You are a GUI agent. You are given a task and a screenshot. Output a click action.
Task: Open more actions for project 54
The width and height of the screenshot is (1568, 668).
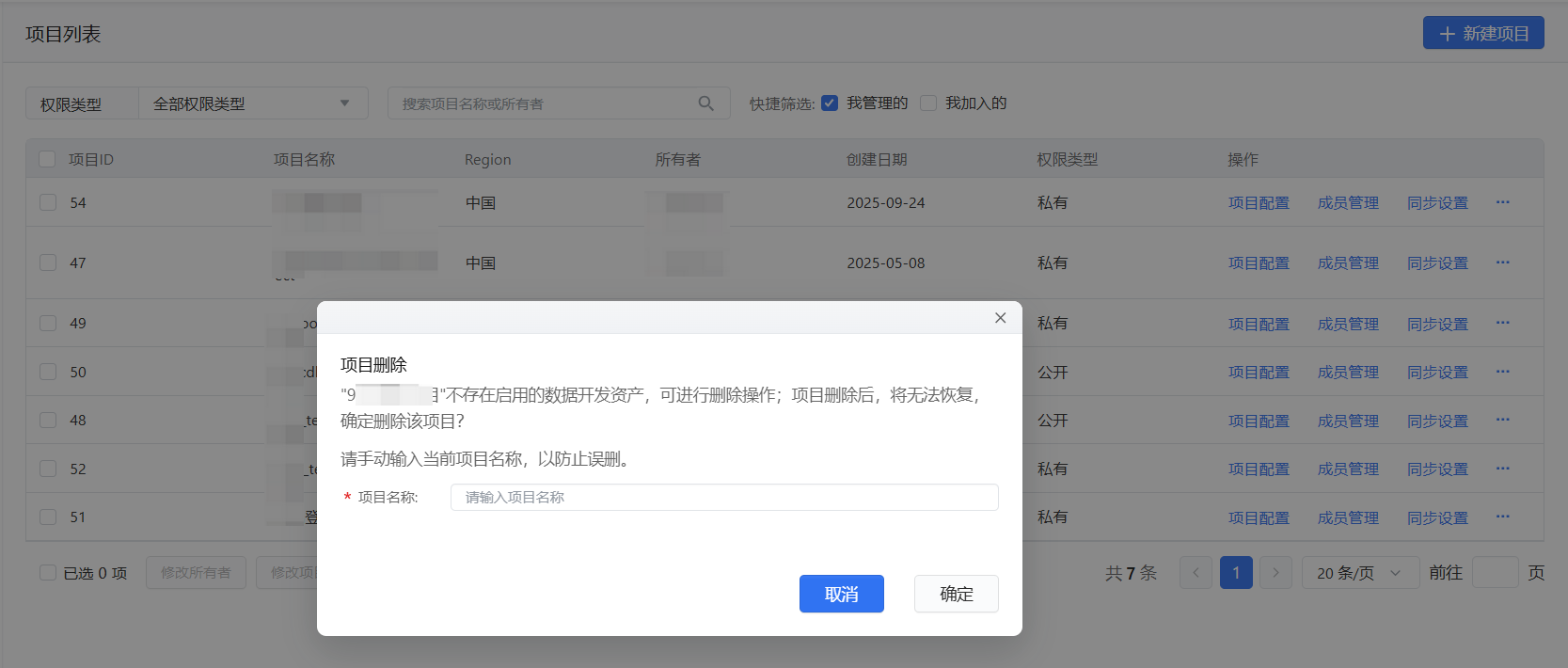(x=1502, y=202)
